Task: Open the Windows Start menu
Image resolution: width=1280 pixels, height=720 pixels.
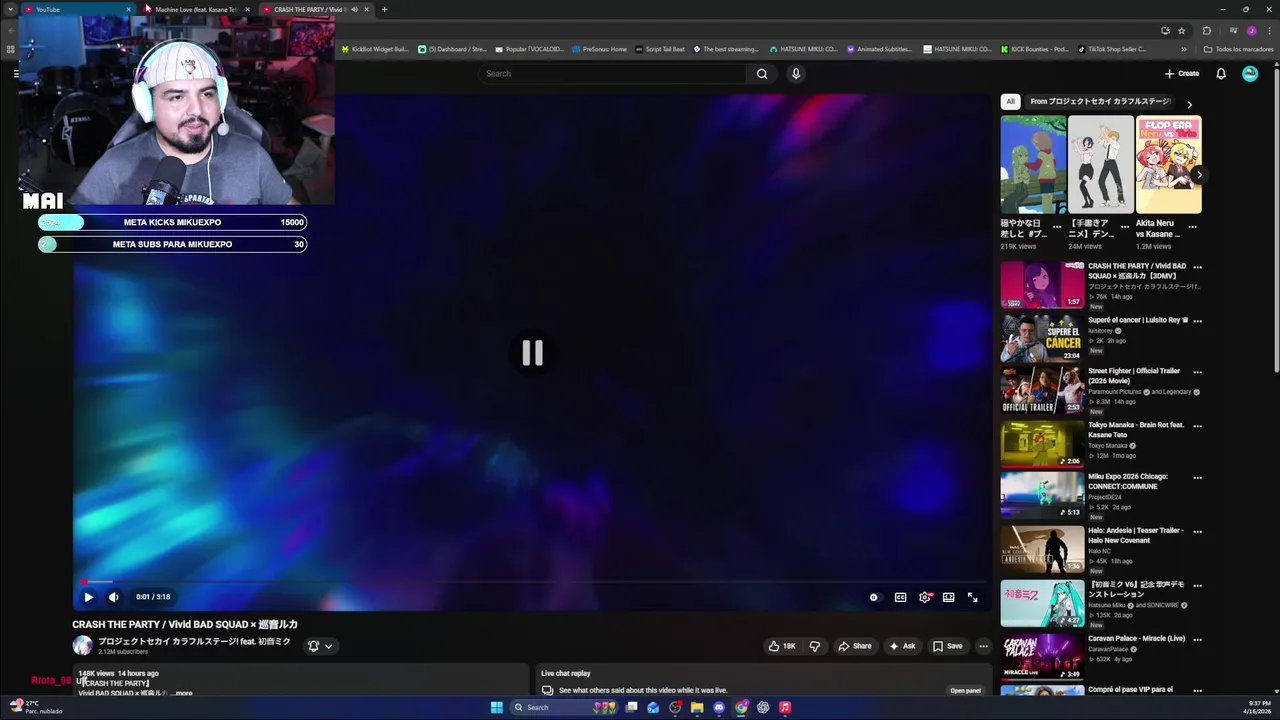Action: click(x=496, y=707)
